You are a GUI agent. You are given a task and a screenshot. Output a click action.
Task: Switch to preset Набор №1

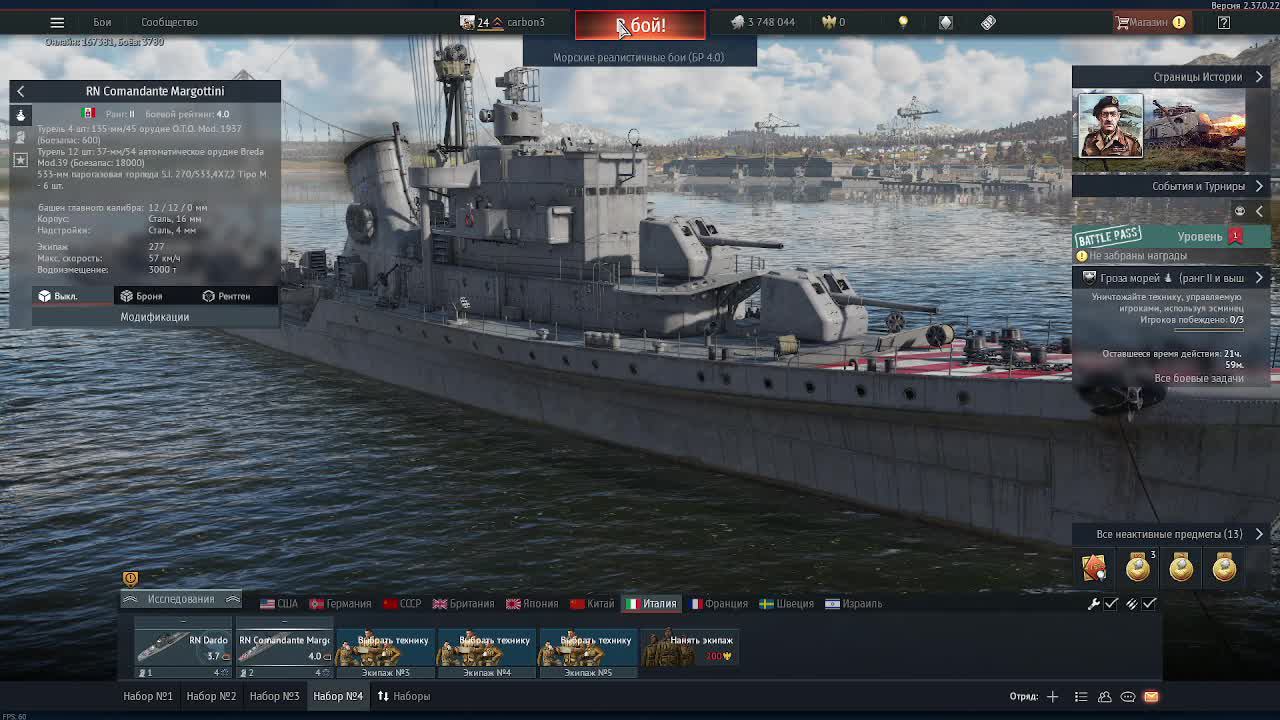[x=148, y=696]
